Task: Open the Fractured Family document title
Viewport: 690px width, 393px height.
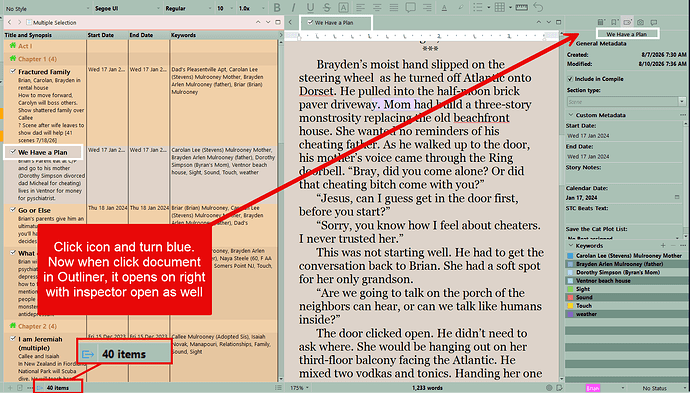Action: (x=44, y=72)
